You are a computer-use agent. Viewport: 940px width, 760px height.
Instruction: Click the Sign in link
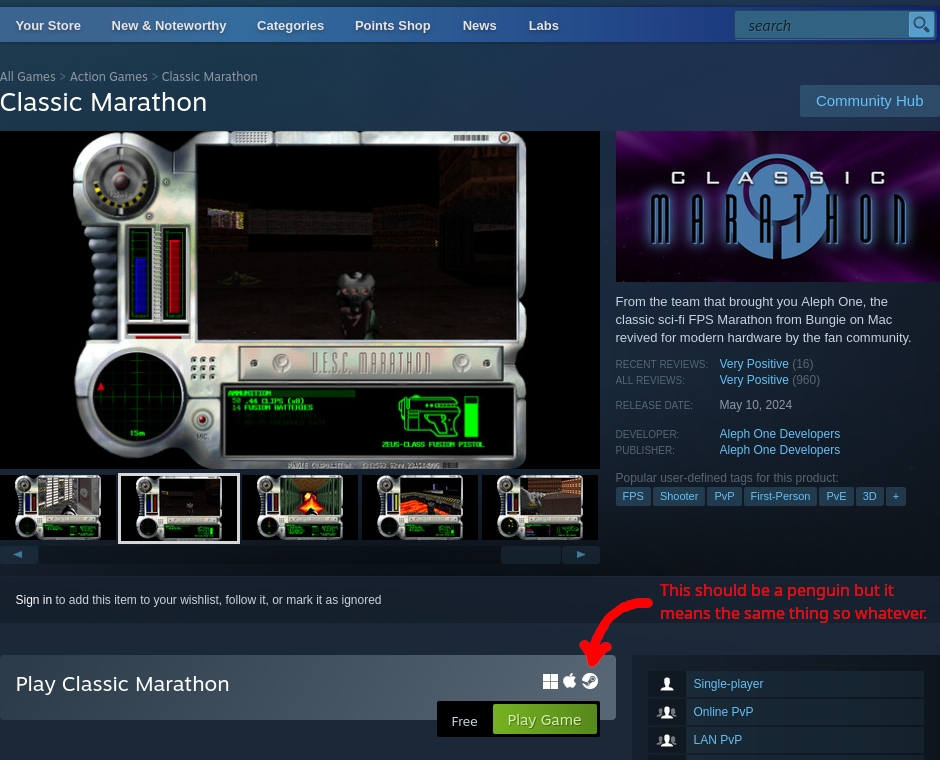[x=34, y=600]
